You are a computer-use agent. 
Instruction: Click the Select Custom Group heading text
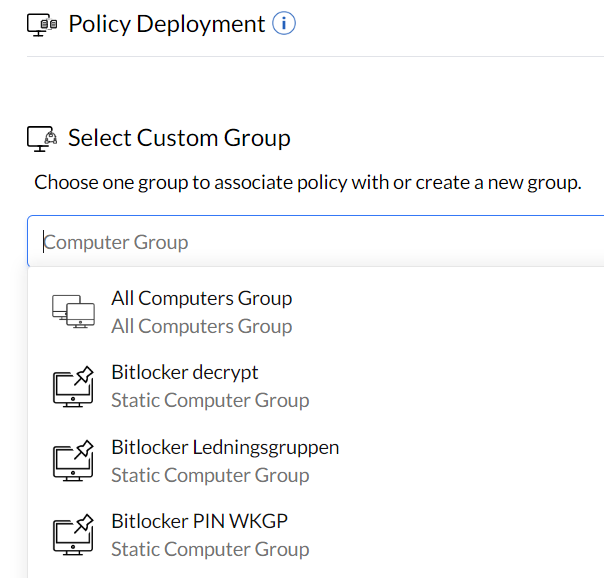[179, 138]
